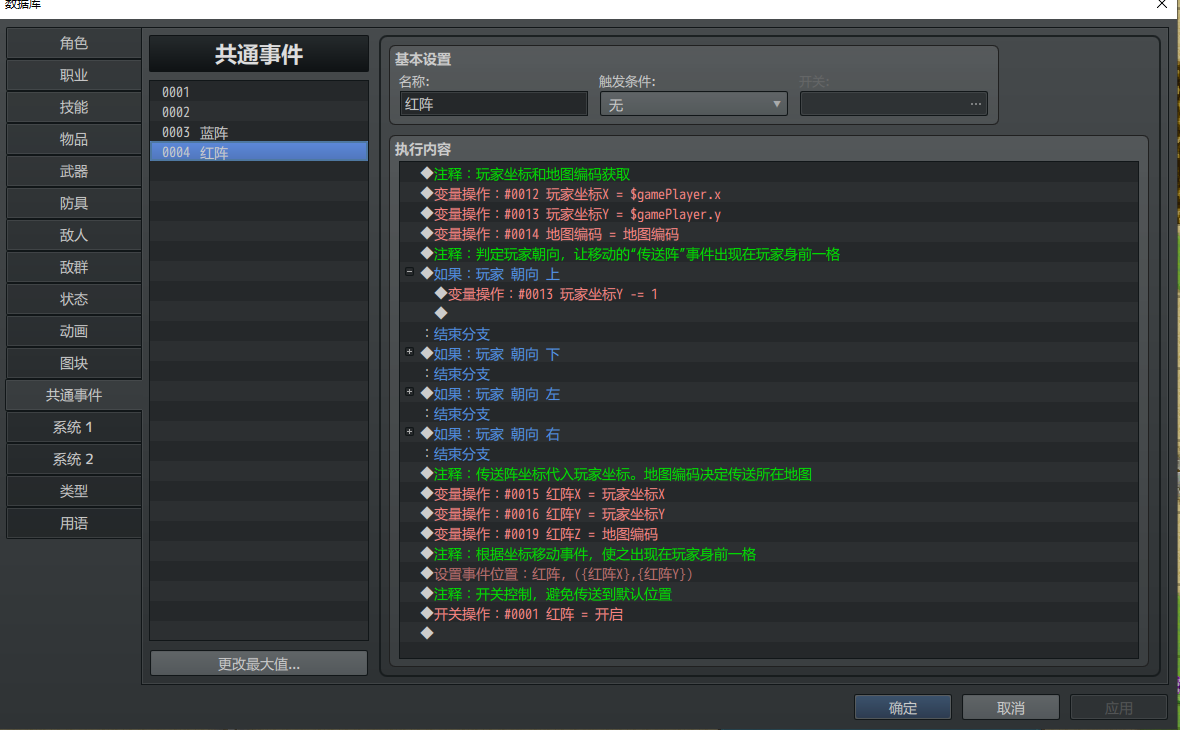Select the 状态 tab
Viewport: 1180px width, 730px height.
(74, 300)
